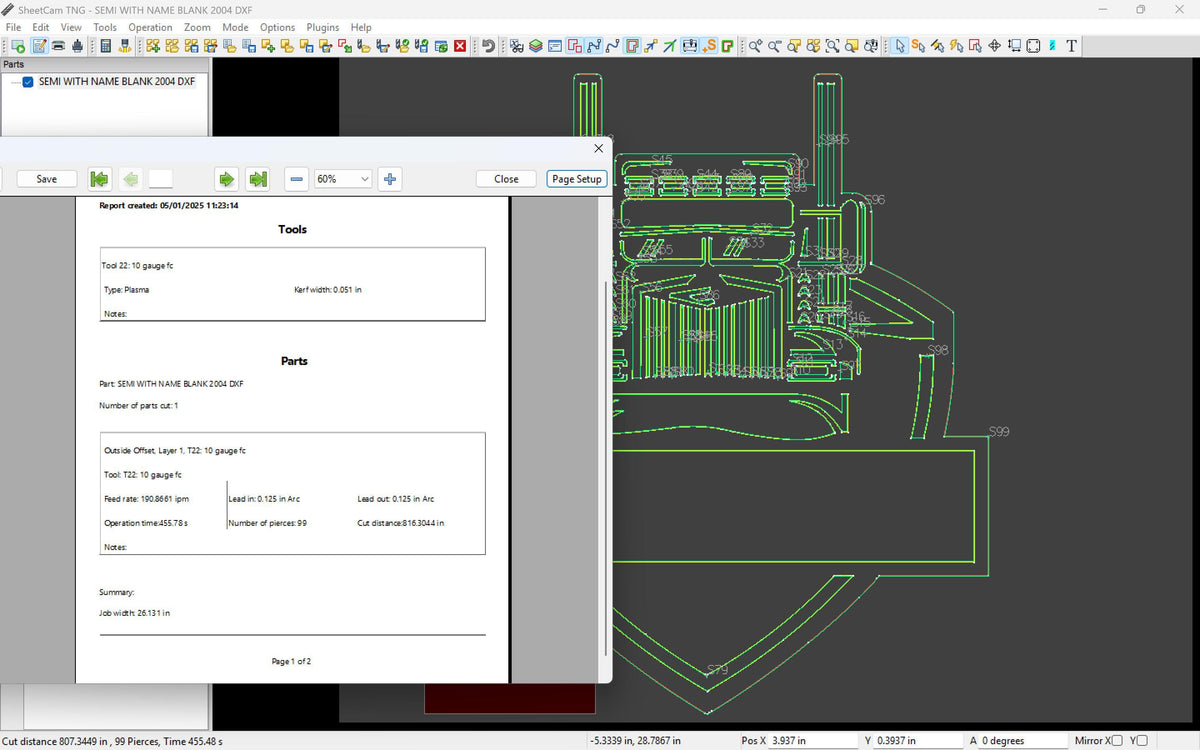The width and height of the screenshot is (1200, 750).
Task: Open the Zoom menu
Action: [197, 27]
